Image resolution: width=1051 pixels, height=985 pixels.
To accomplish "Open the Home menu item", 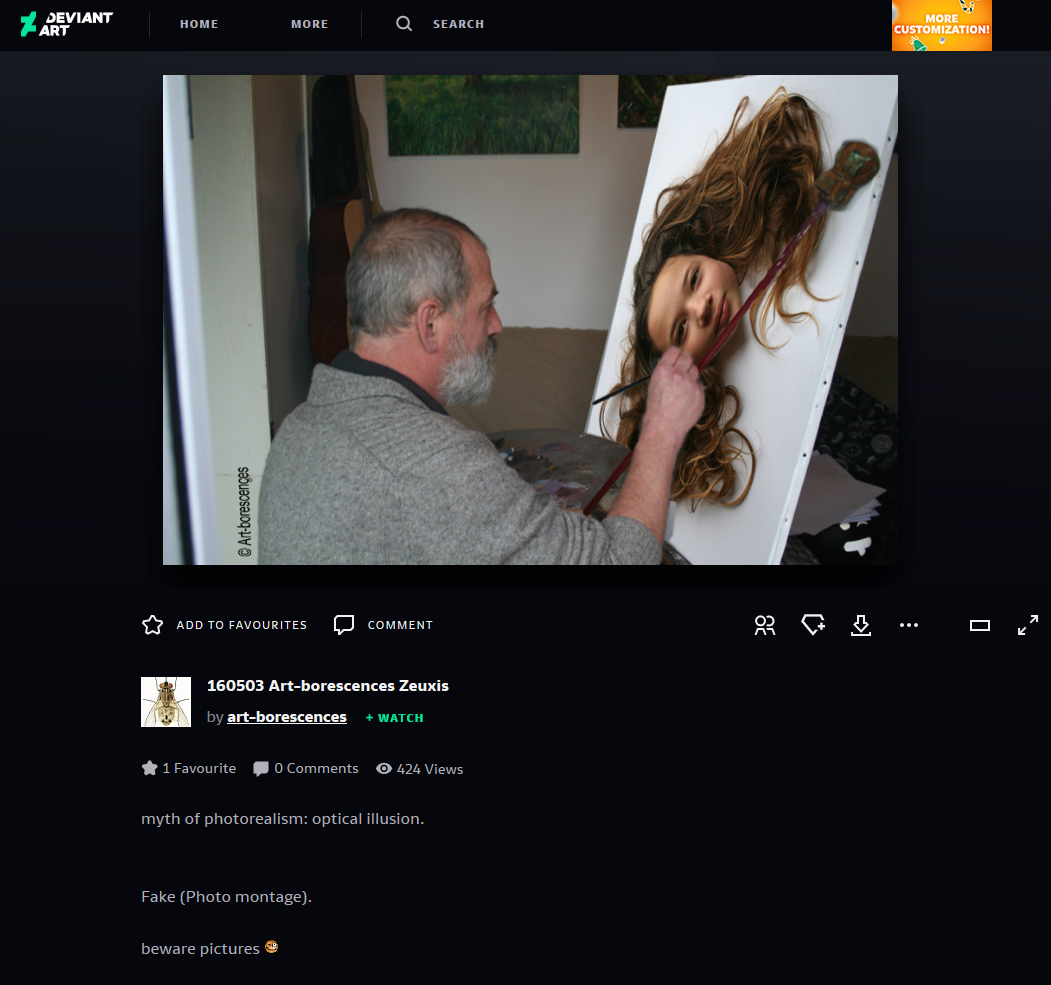I will click(199, 24).
